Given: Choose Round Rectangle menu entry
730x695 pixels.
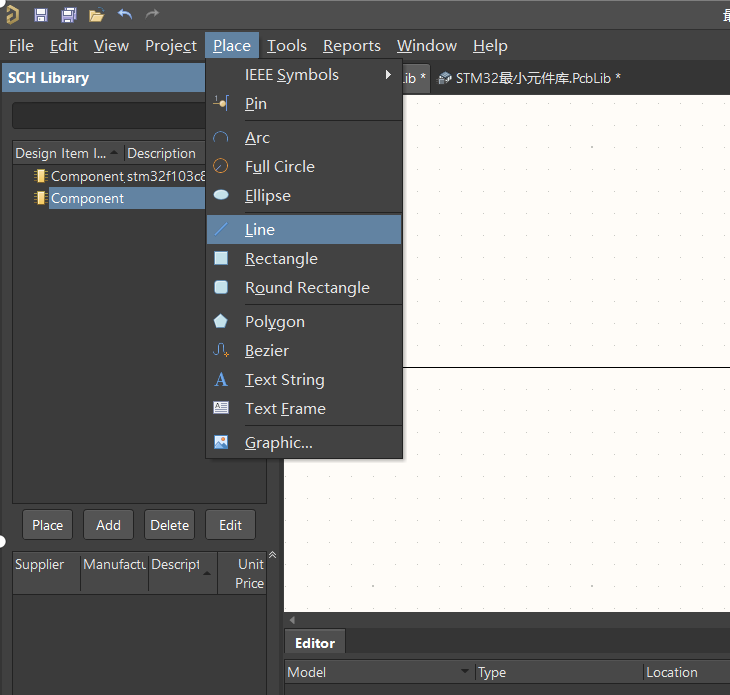Looking at the screenshot, I should [304, 287].
